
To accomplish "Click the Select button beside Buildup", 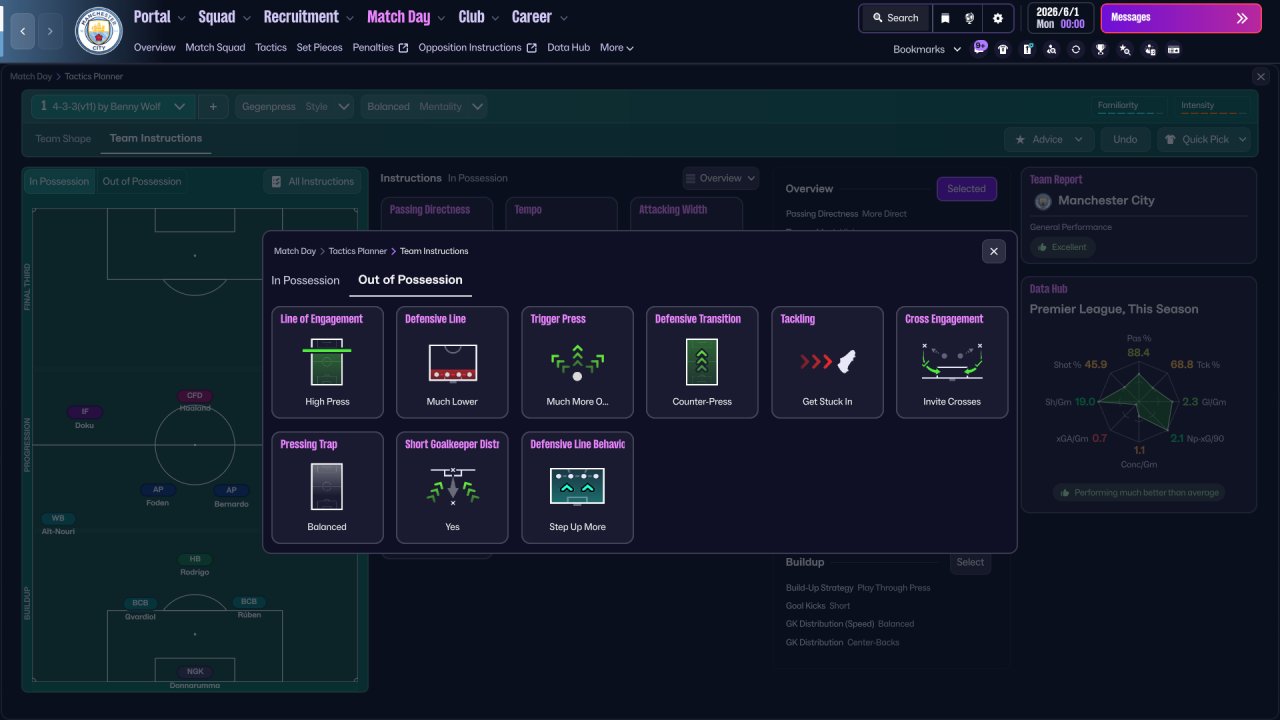I will 970,562.
